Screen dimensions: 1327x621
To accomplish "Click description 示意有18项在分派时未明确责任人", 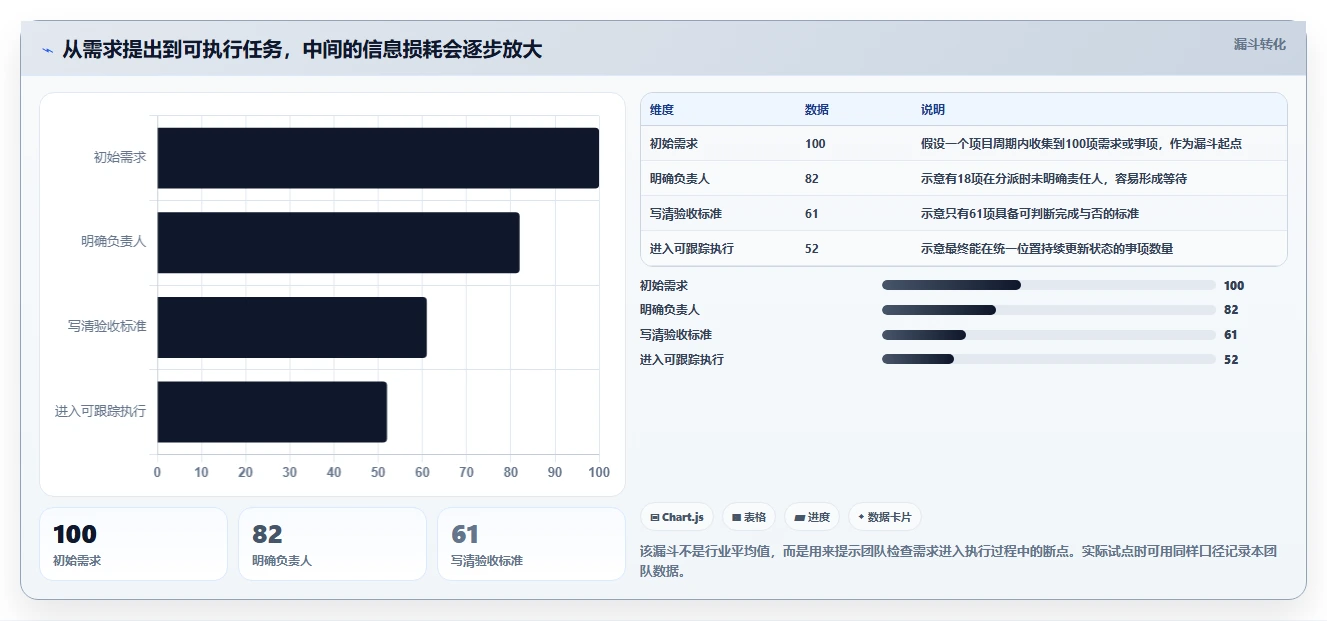I will 1054,179.
